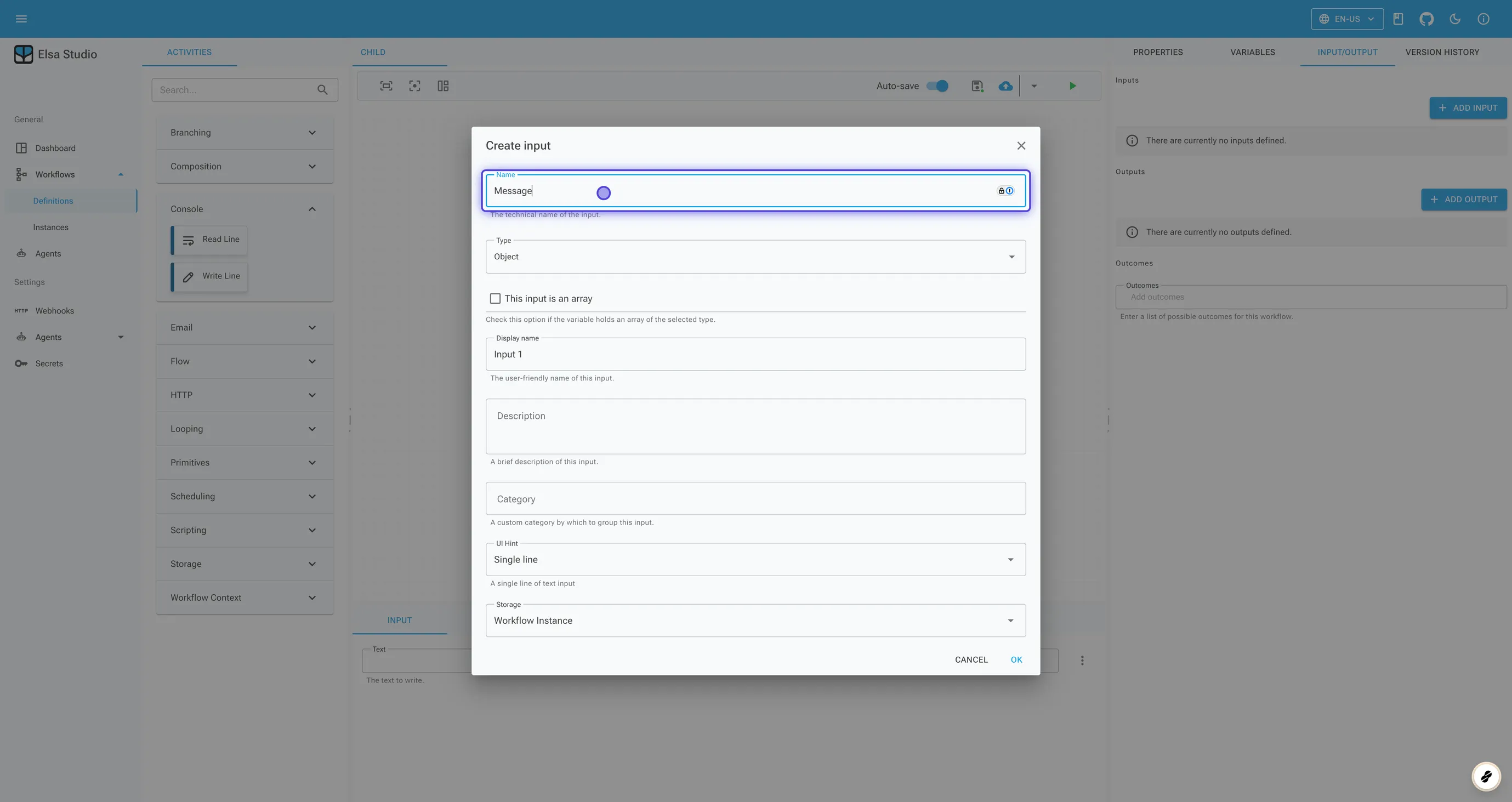Select the Activities tab
This screenshot has height=802, width=1512.
point(189,52)
